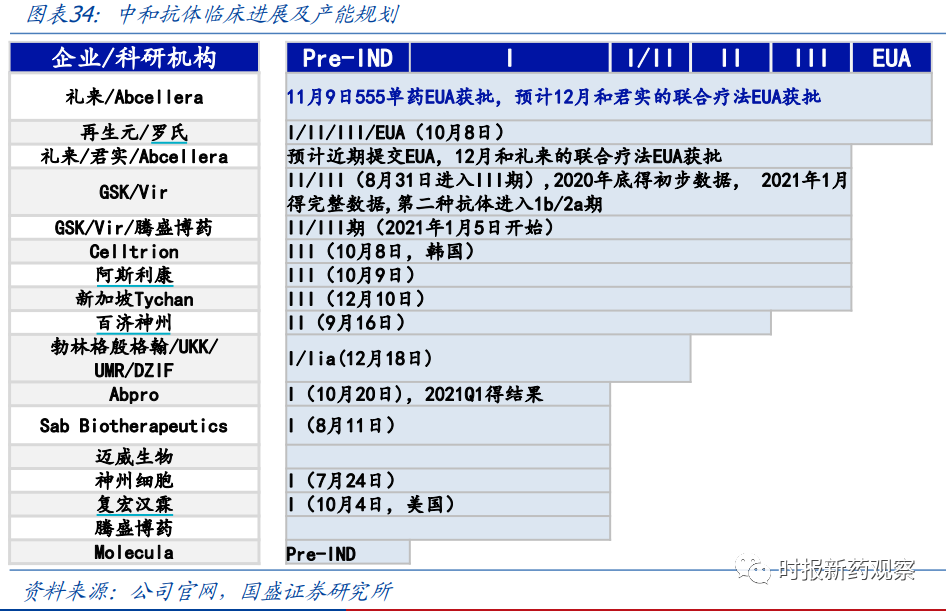The width and height of the screenshot is (946, 611).
Task: Select the 迈威生物 company cell
Action: point(134,457)
